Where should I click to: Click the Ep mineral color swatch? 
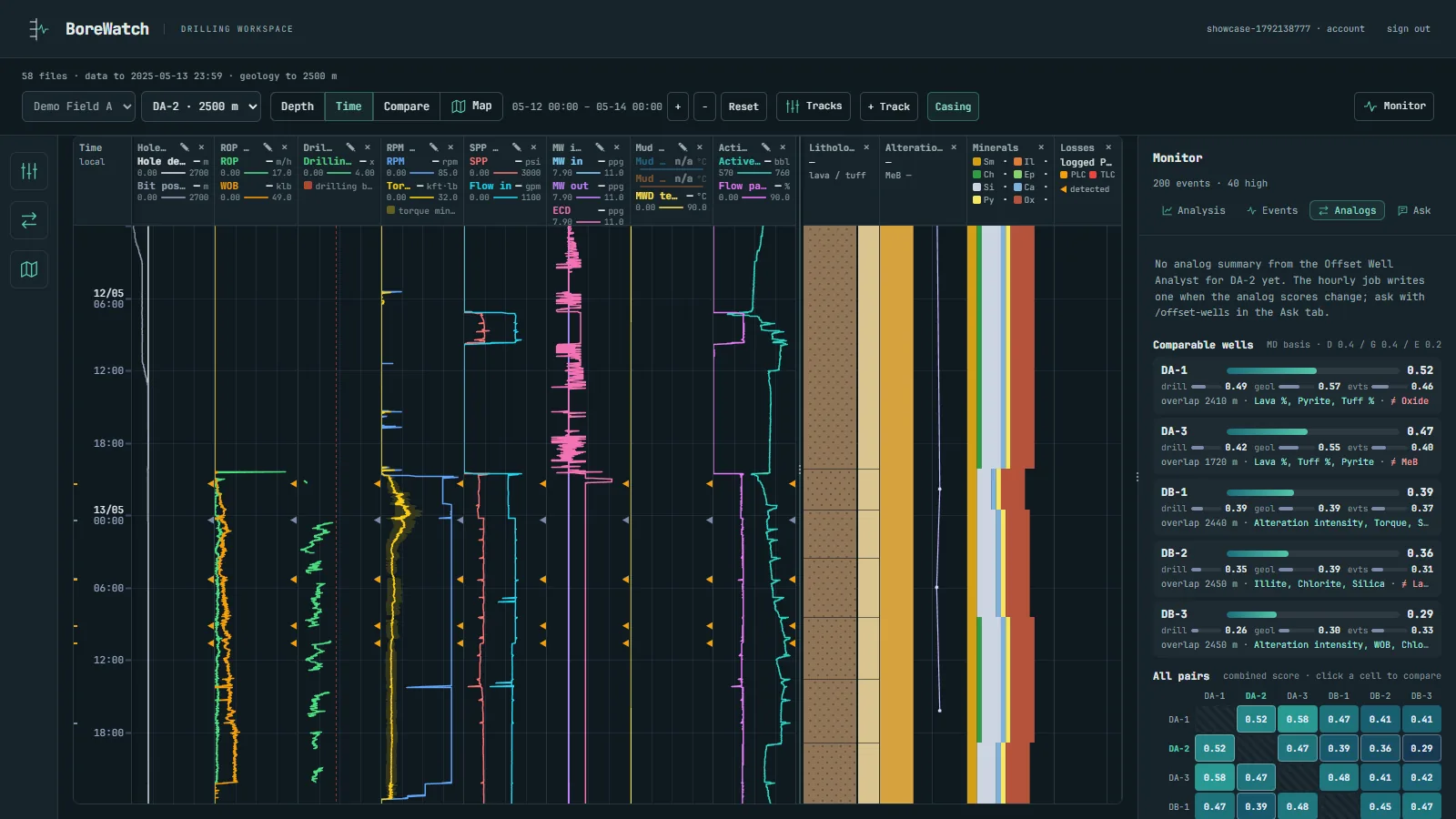1017,175
